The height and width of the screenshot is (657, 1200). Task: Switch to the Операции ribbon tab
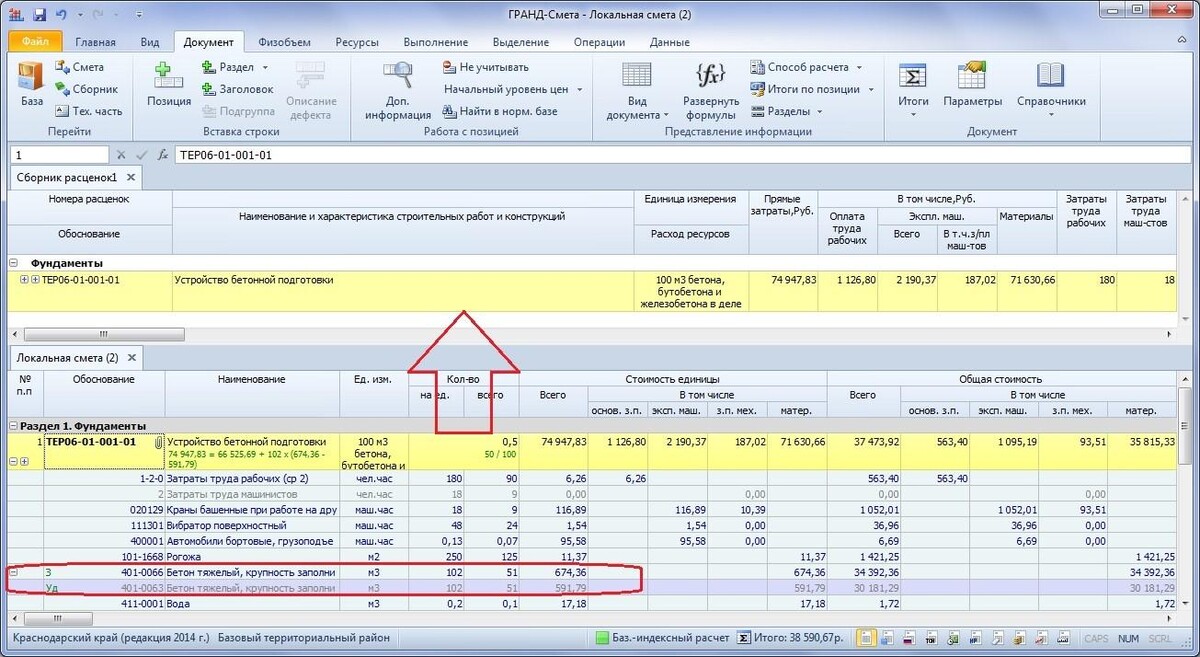599,42
